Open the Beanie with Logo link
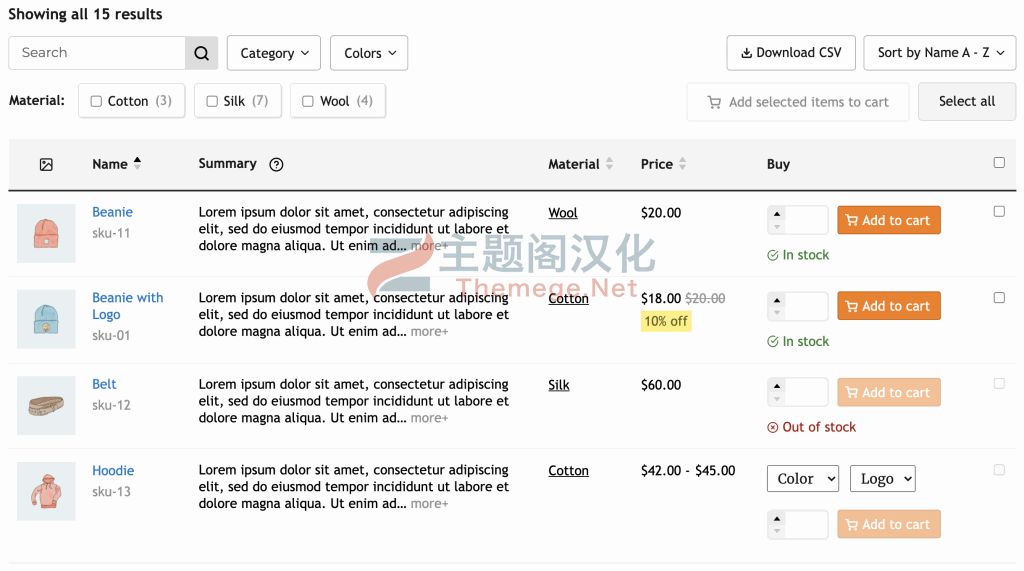The height and width of the screenshot is (571, 1024). coord(127,306)
